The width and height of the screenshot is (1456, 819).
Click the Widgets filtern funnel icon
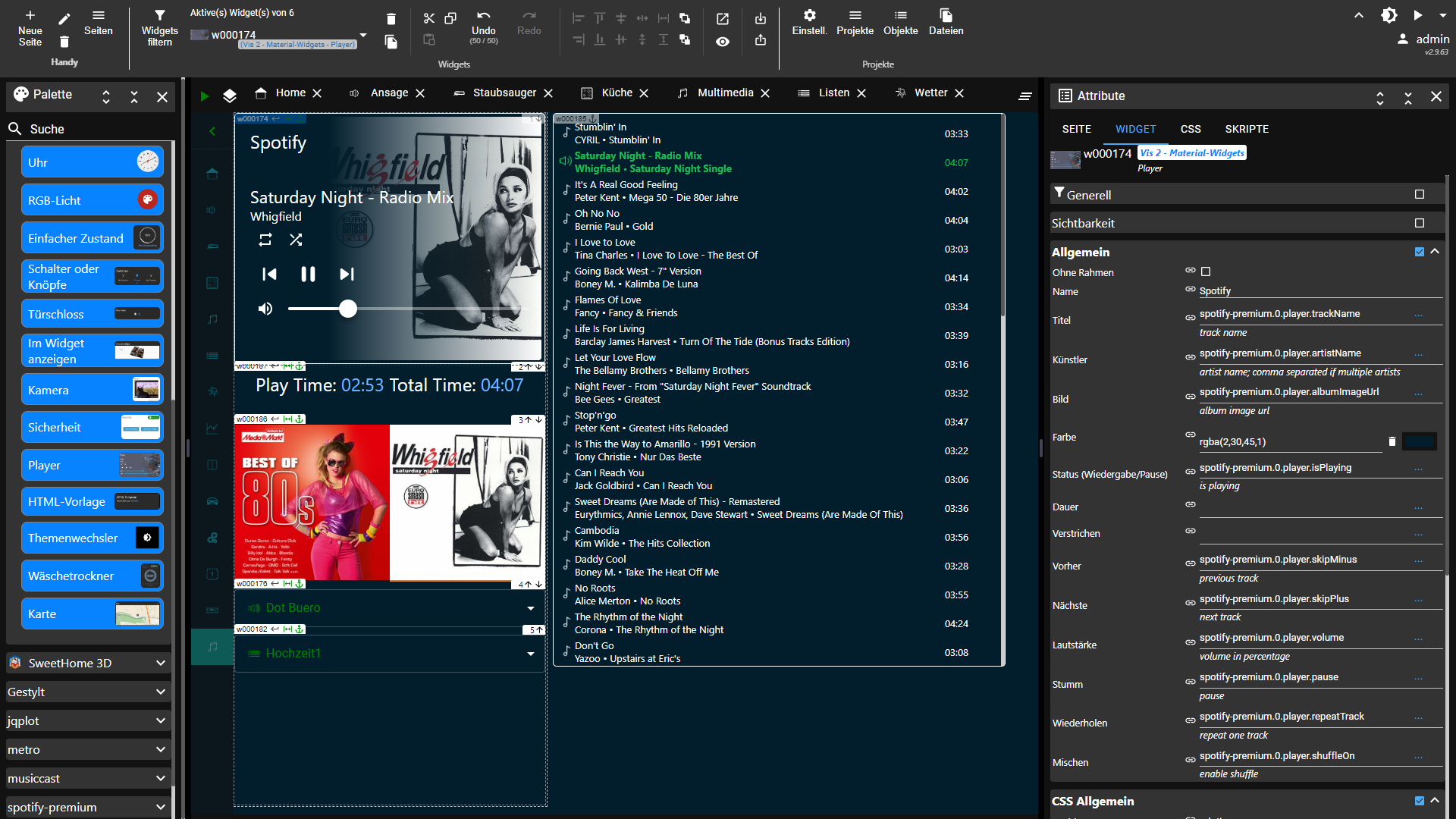159,15
